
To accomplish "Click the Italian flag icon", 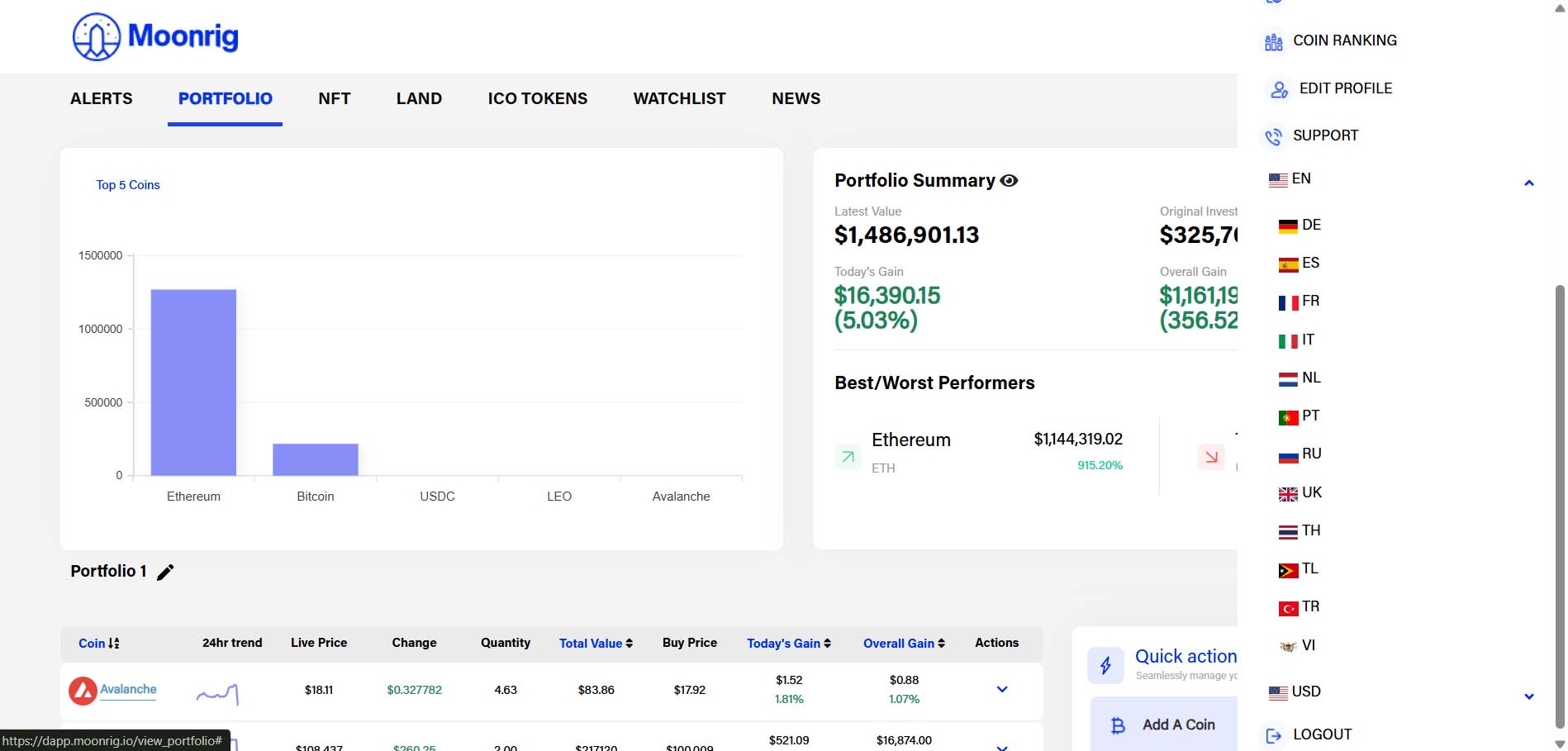I will [x=1288, y=341].
